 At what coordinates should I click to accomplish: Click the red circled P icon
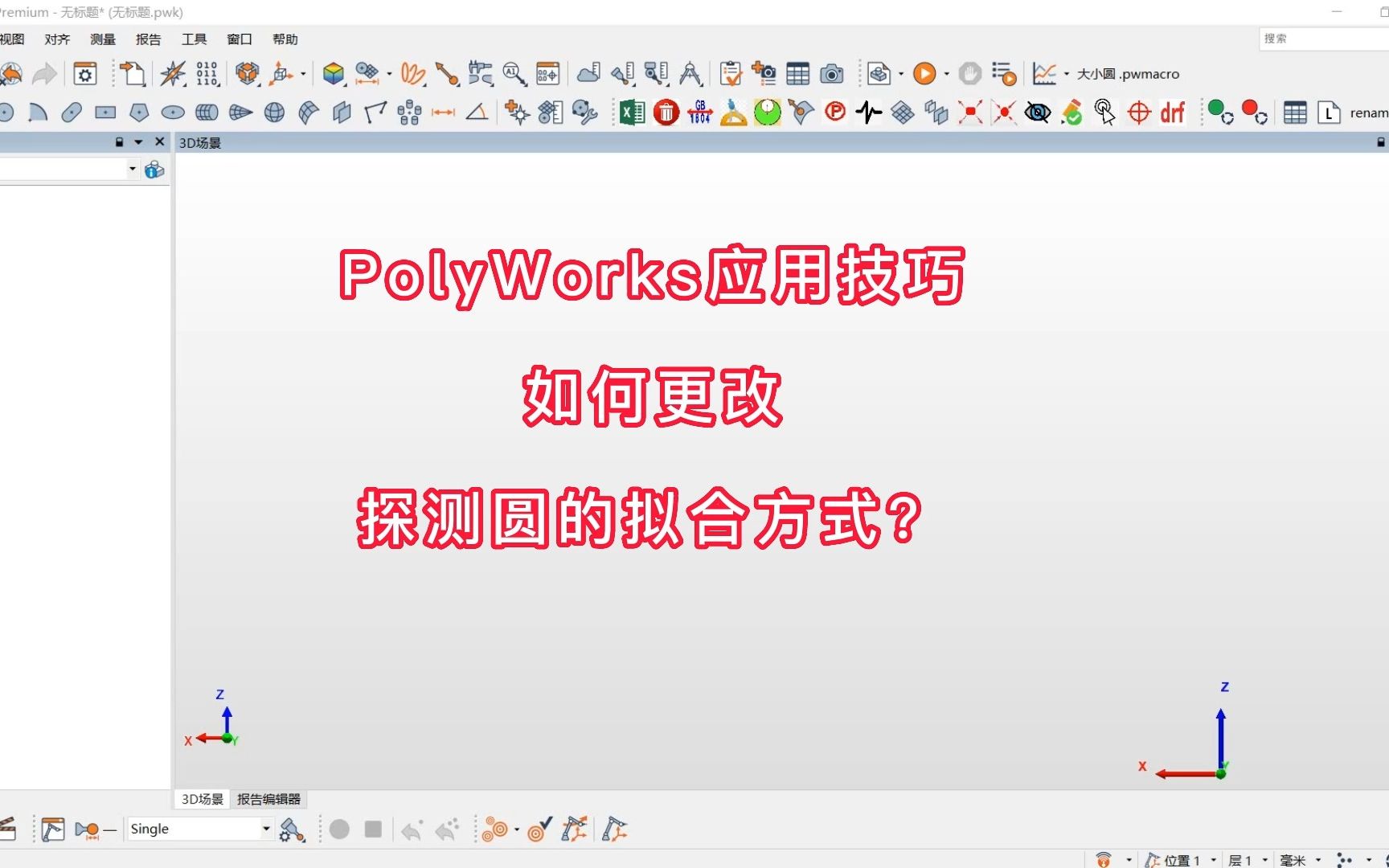pos(835,112)
